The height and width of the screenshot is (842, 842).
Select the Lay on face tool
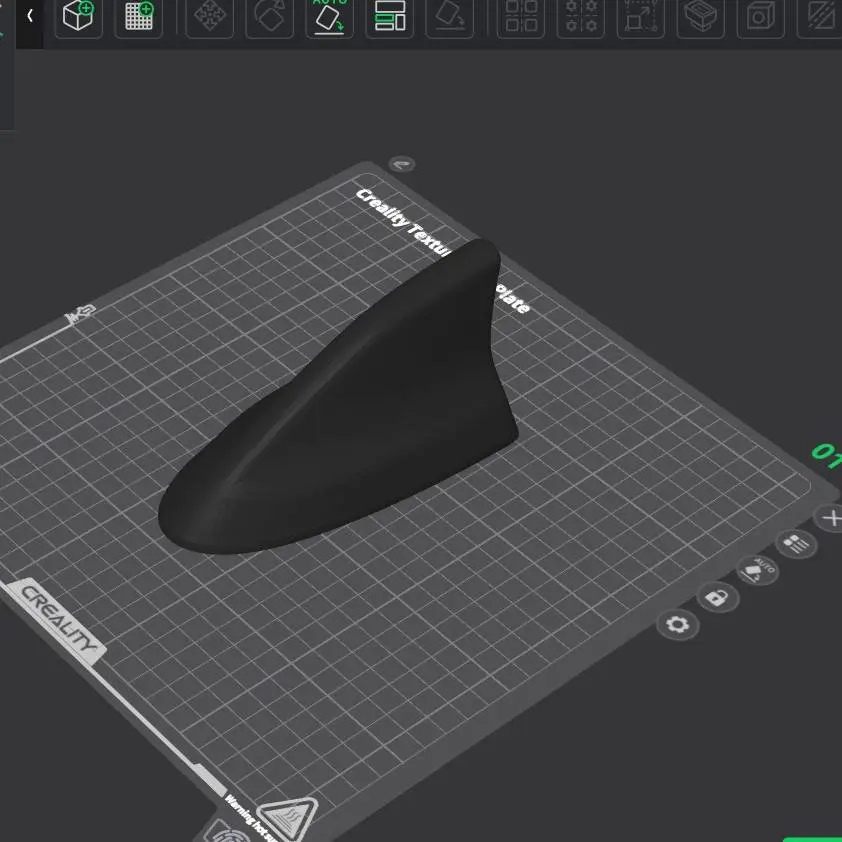tap(450, 16)
